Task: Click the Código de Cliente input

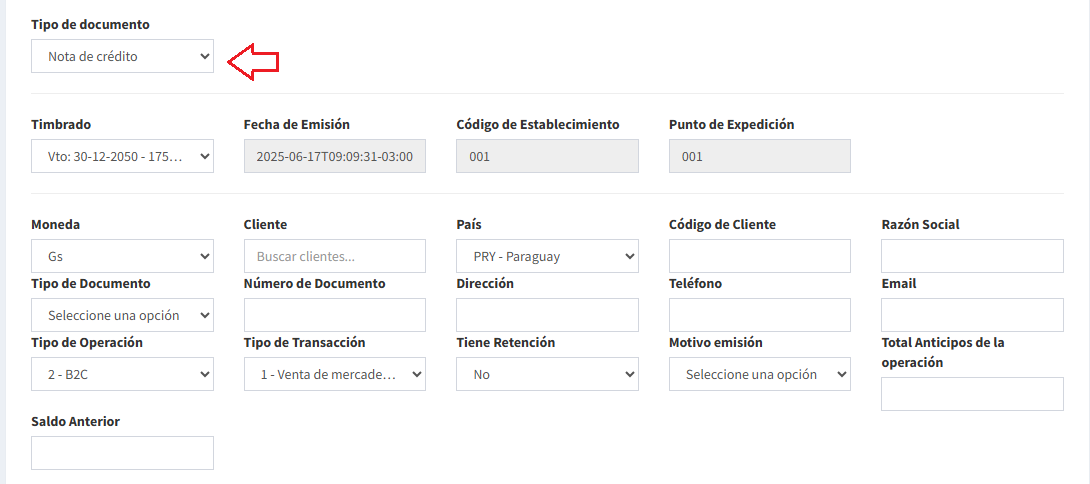Action: point(760,257)
